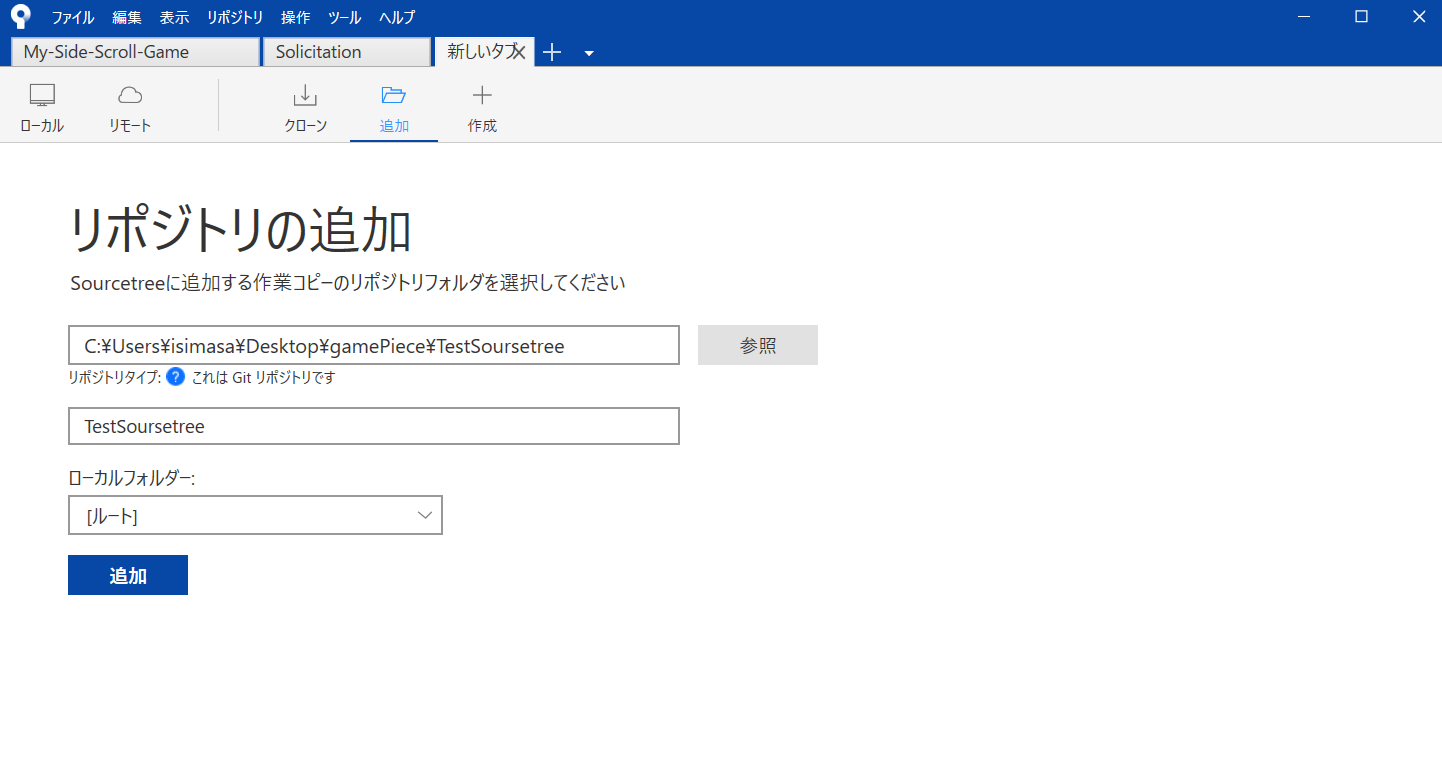
Task: Open a new tab with plus icon
Action: click(552, 53)
